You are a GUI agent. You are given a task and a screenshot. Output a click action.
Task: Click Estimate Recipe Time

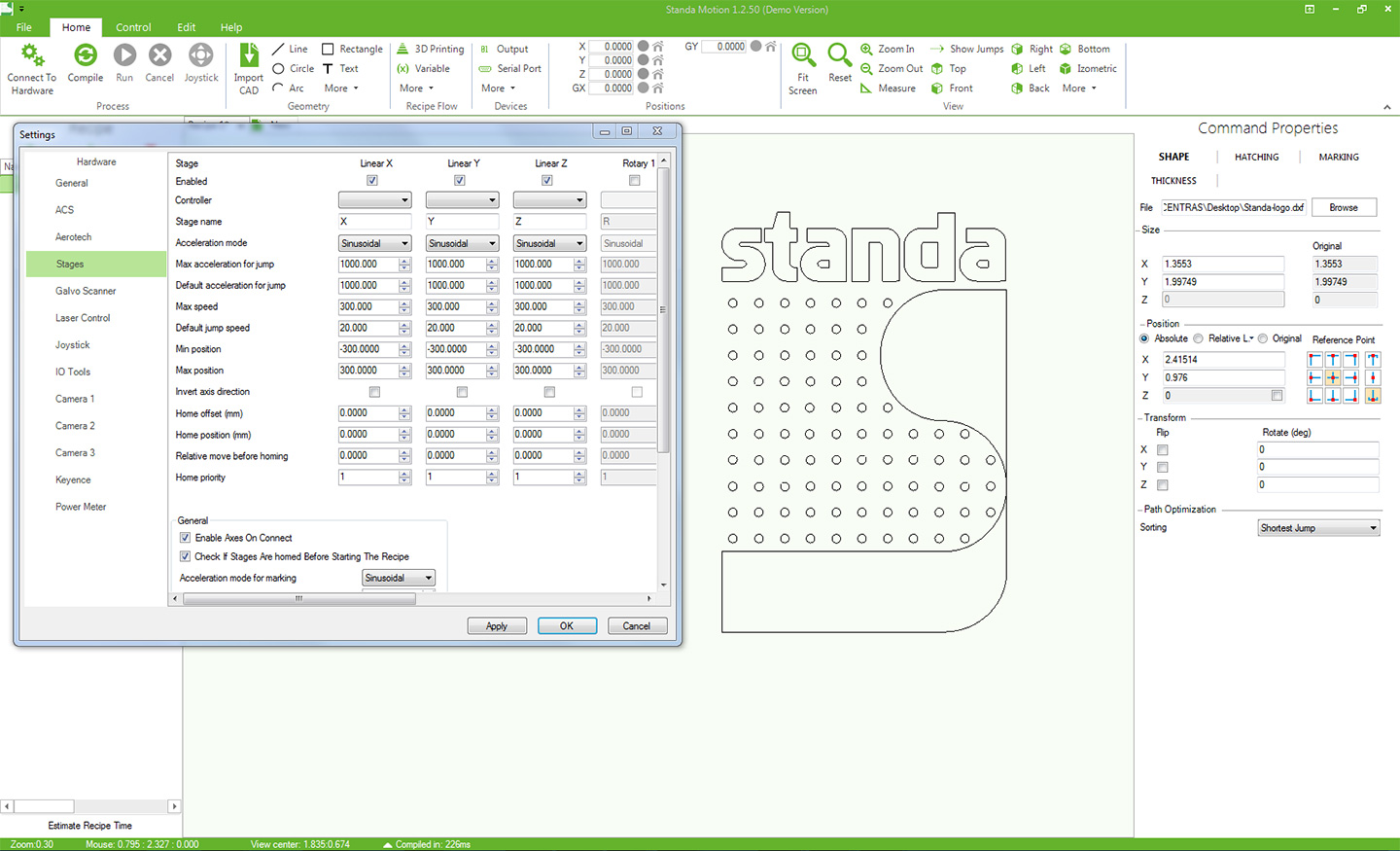pos(90,826)
